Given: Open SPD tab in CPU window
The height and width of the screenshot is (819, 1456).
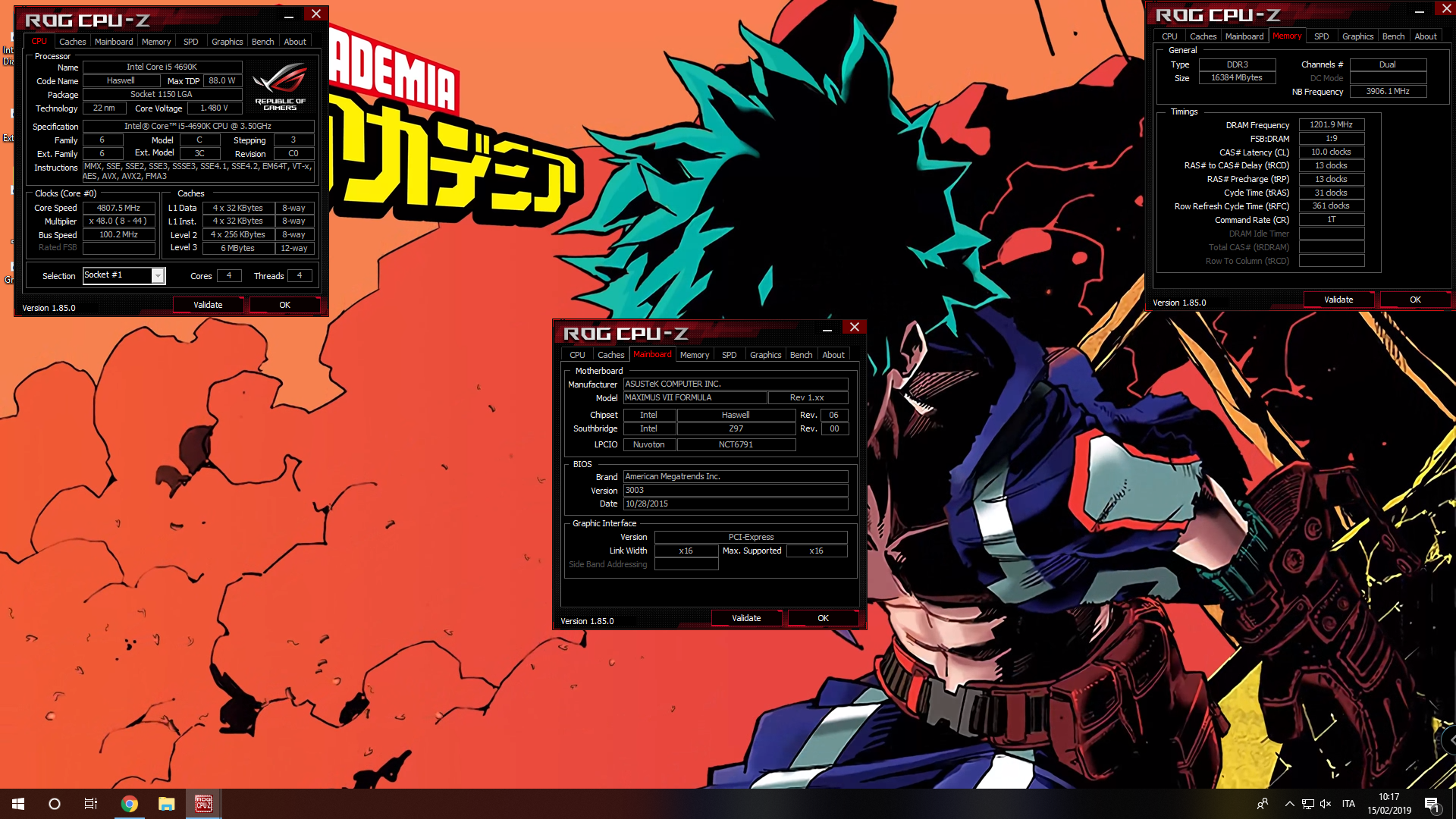Looking at the screenshot, I should coord(191,42).
